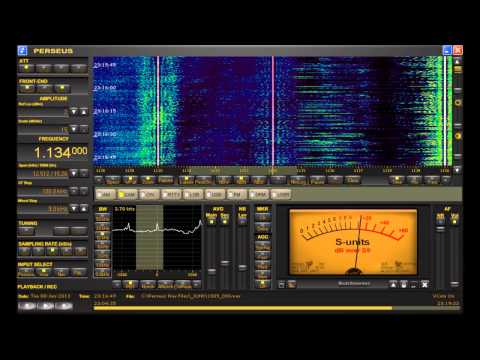Toggle the third FRONT-END button with green LED
This screenshot has height=360, width=480.
[62, 88]
